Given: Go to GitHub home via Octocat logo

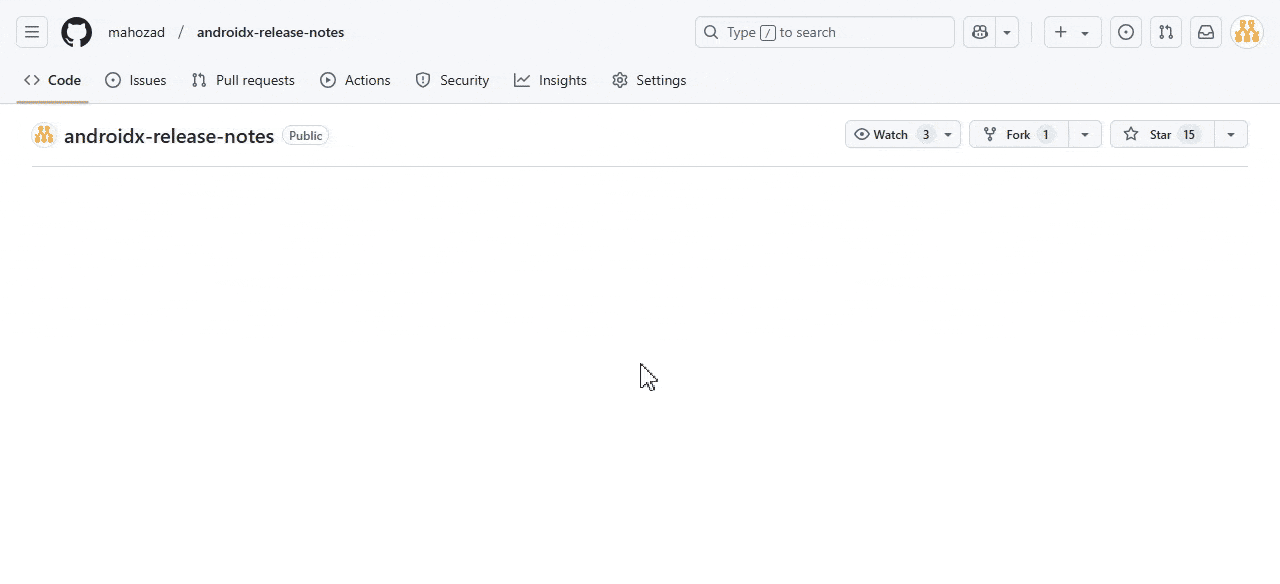Looking at the screenshot, I should pos(77,32).
